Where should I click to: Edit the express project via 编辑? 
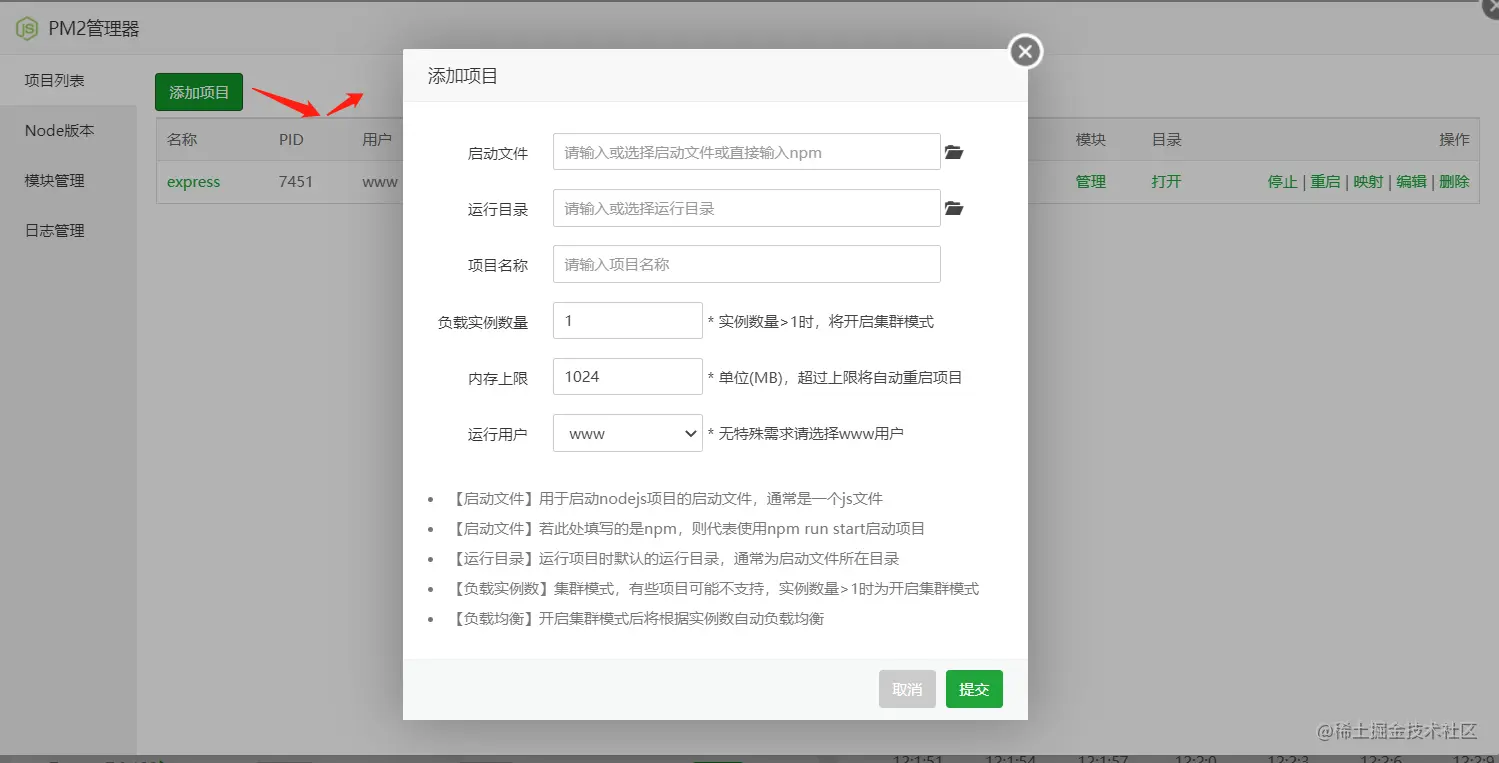(x=1410, y=182)
